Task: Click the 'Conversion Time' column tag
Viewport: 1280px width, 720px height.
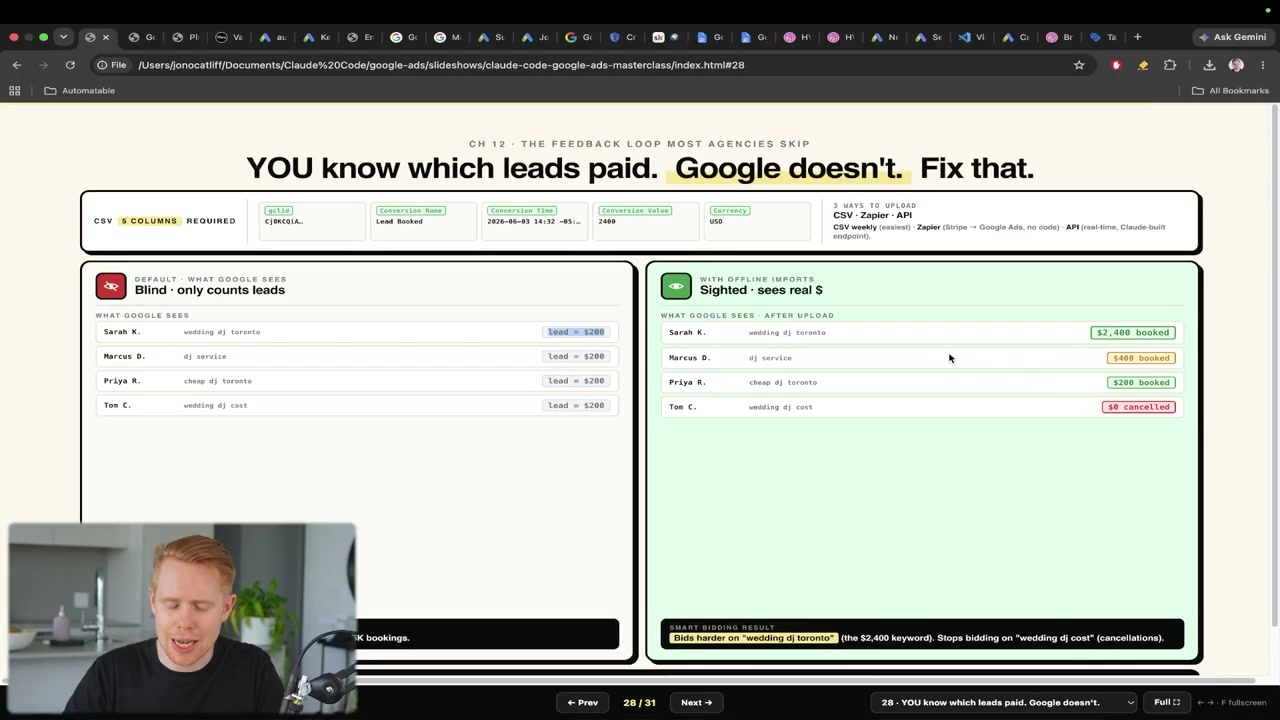Action: [522, 210]
